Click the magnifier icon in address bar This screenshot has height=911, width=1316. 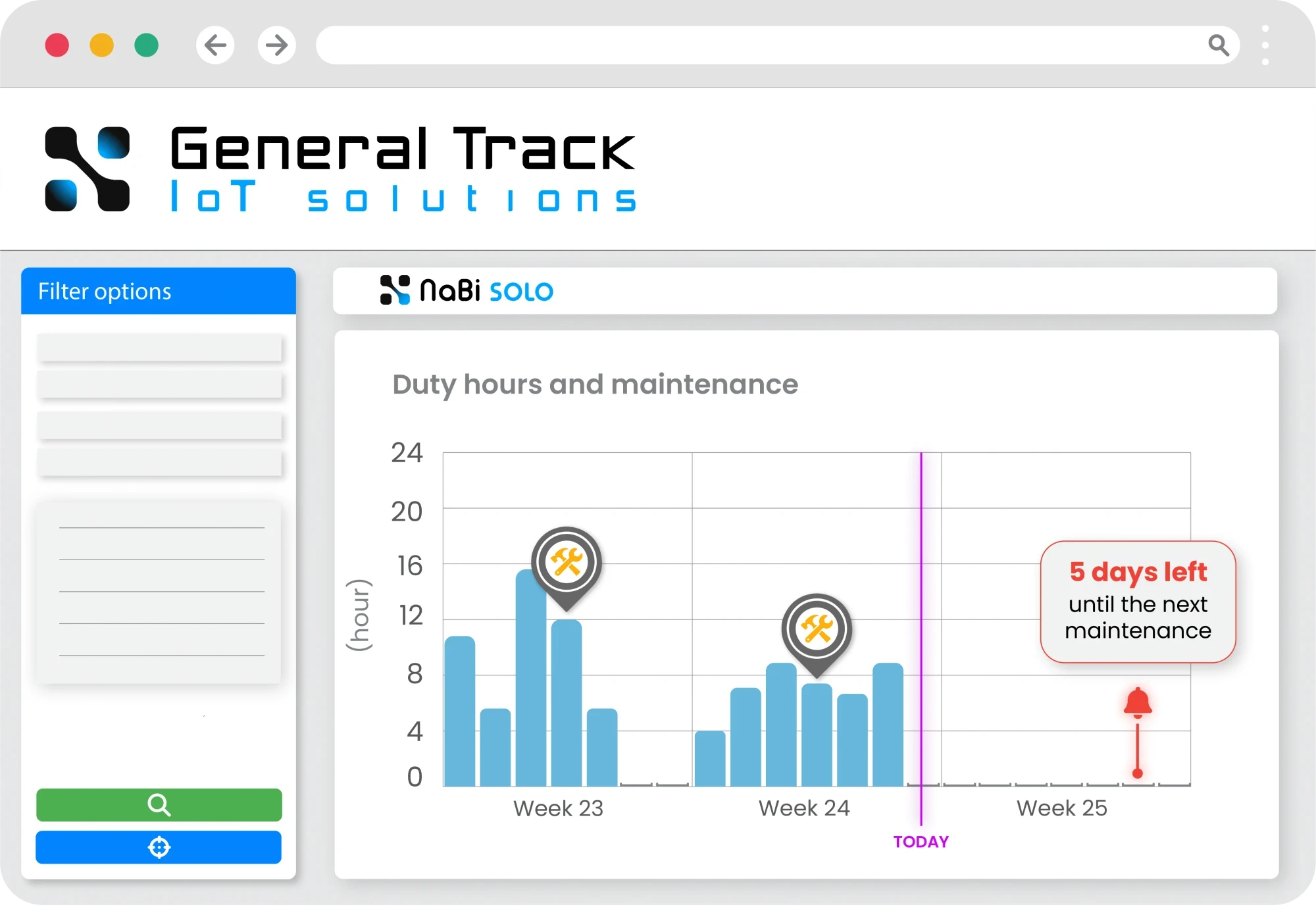click(x=1218, y=45)
